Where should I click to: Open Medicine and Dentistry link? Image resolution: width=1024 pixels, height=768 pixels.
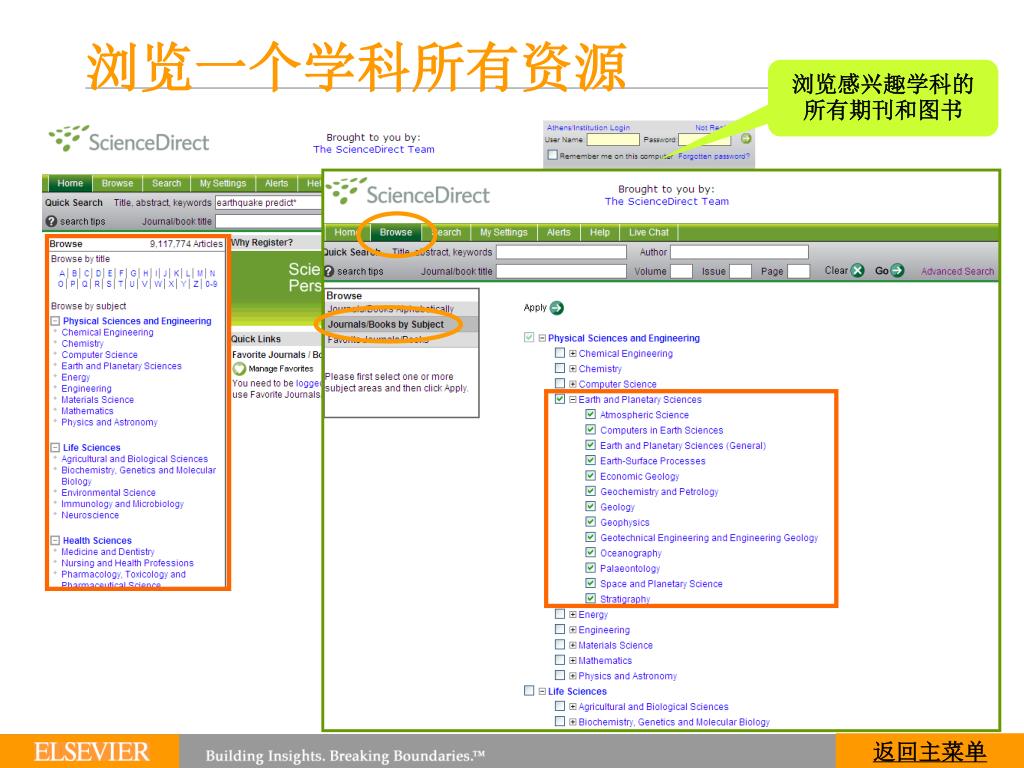click(108, 551)
